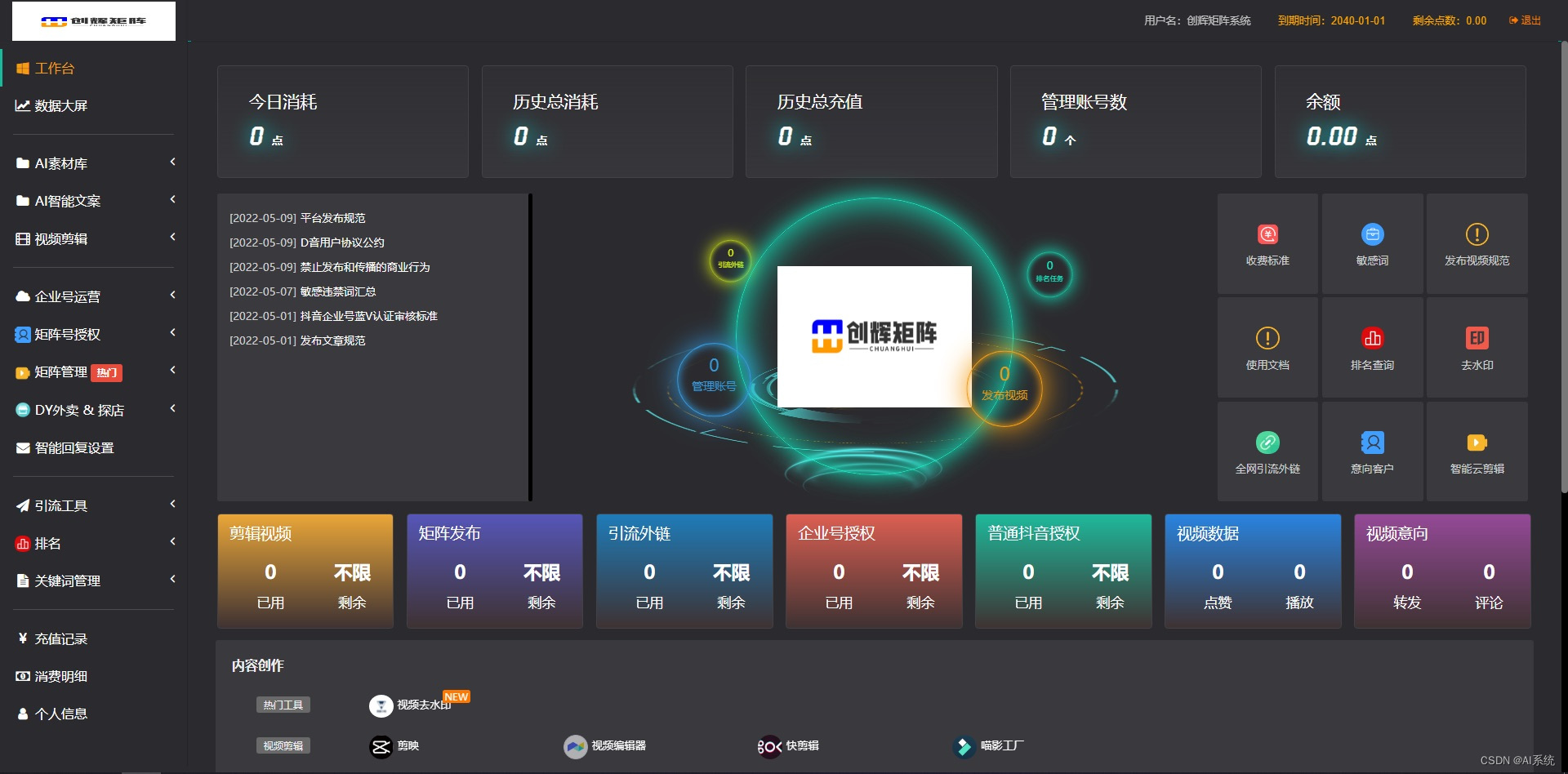Open the 敏感词 sensitive words icon

coord(1372,234)
